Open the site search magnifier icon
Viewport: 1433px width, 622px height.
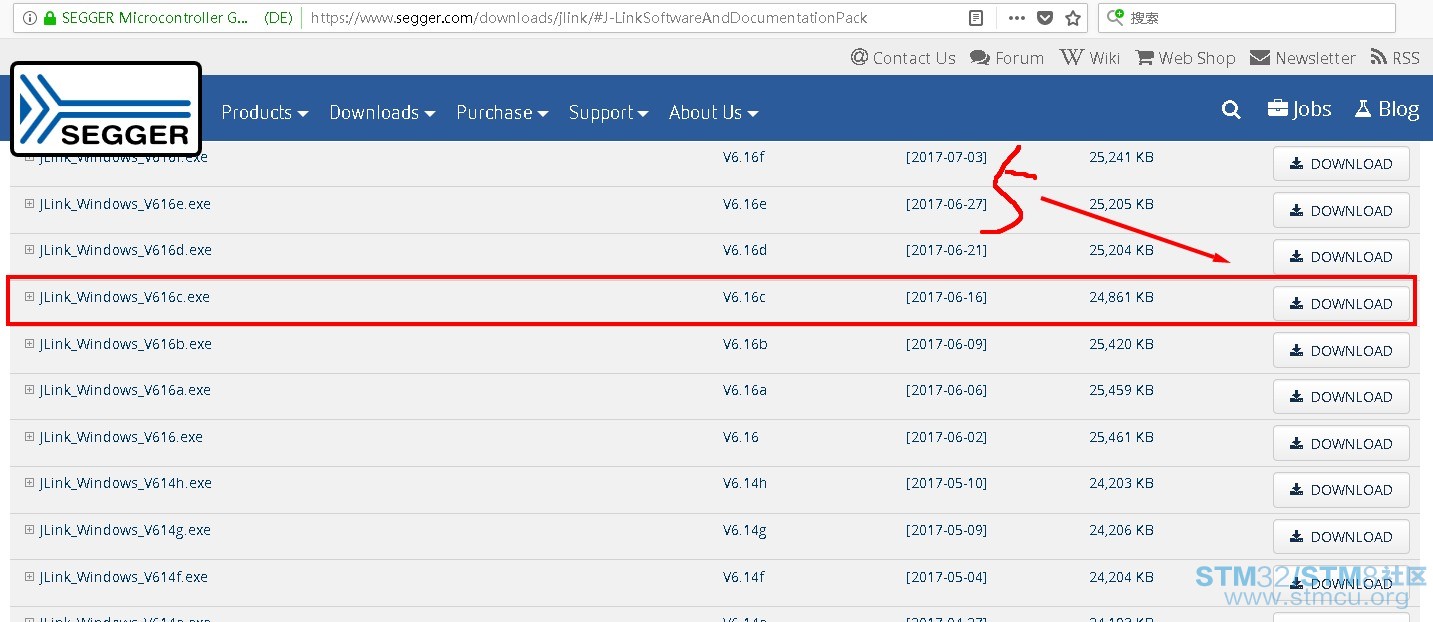(1231, 110)
